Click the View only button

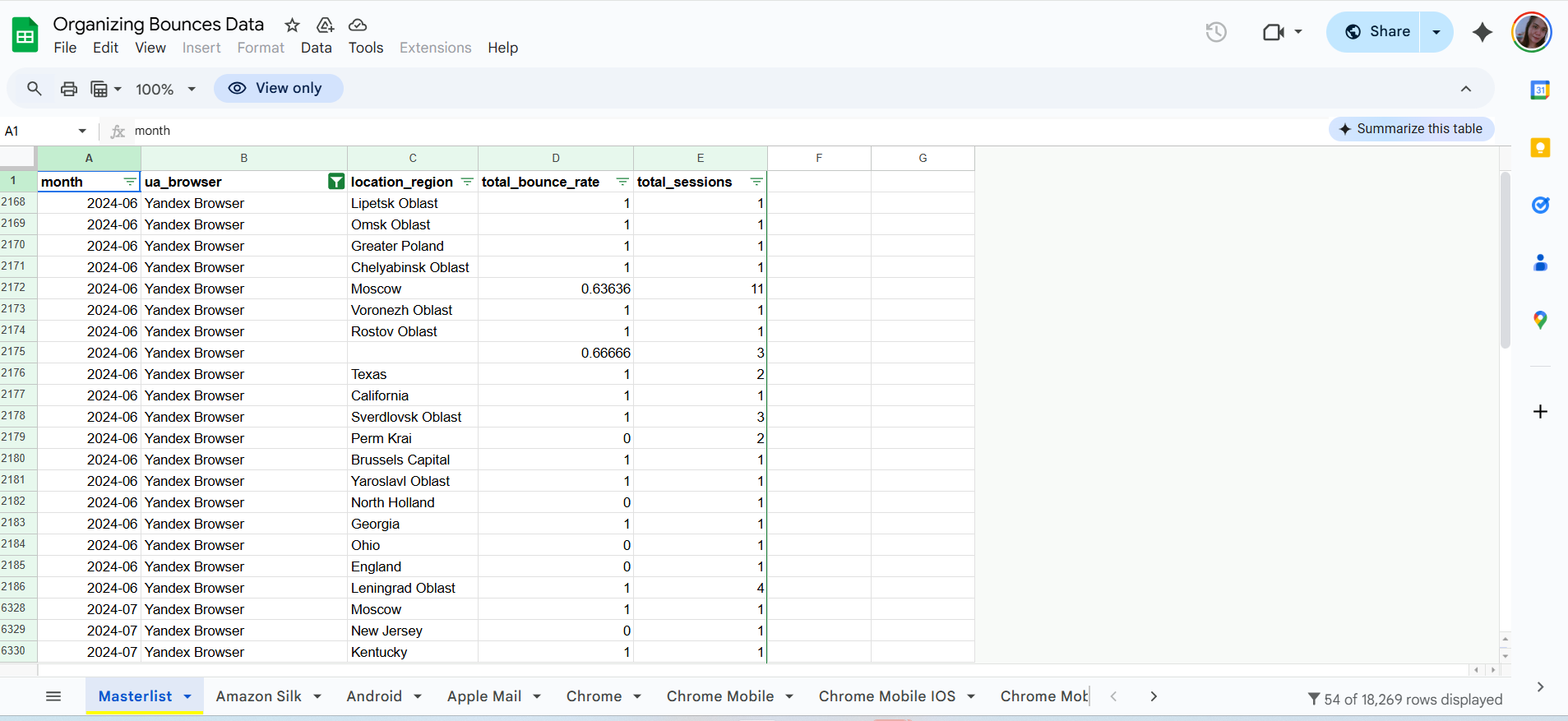[279, 88]
